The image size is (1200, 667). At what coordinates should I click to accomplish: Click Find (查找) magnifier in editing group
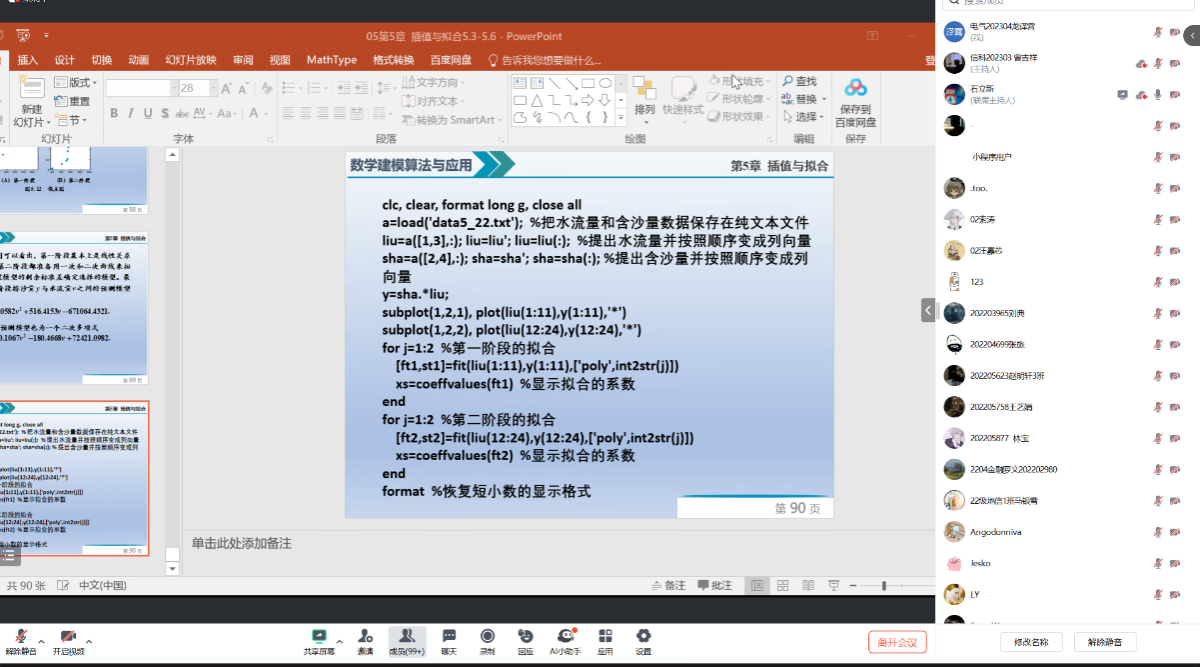800,81
